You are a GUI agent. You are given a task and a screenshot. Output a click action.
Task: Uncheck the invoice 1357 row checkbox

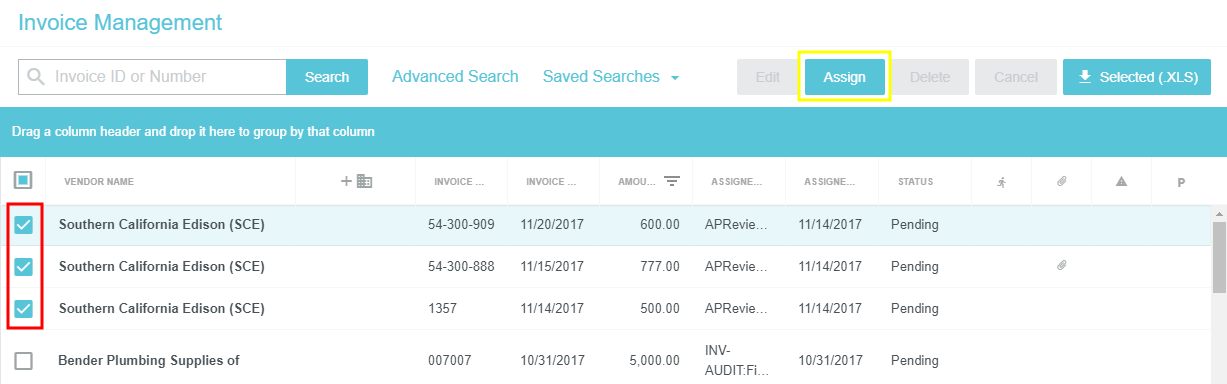tap(23, 308)
